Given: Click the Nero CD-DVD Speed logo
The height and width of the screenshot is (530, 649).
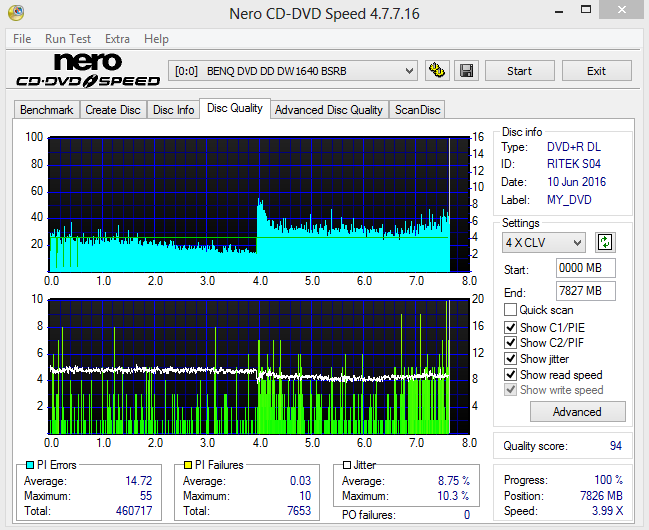Looking at the screenshot, I should pyautogui.click(x=88, y=70).
